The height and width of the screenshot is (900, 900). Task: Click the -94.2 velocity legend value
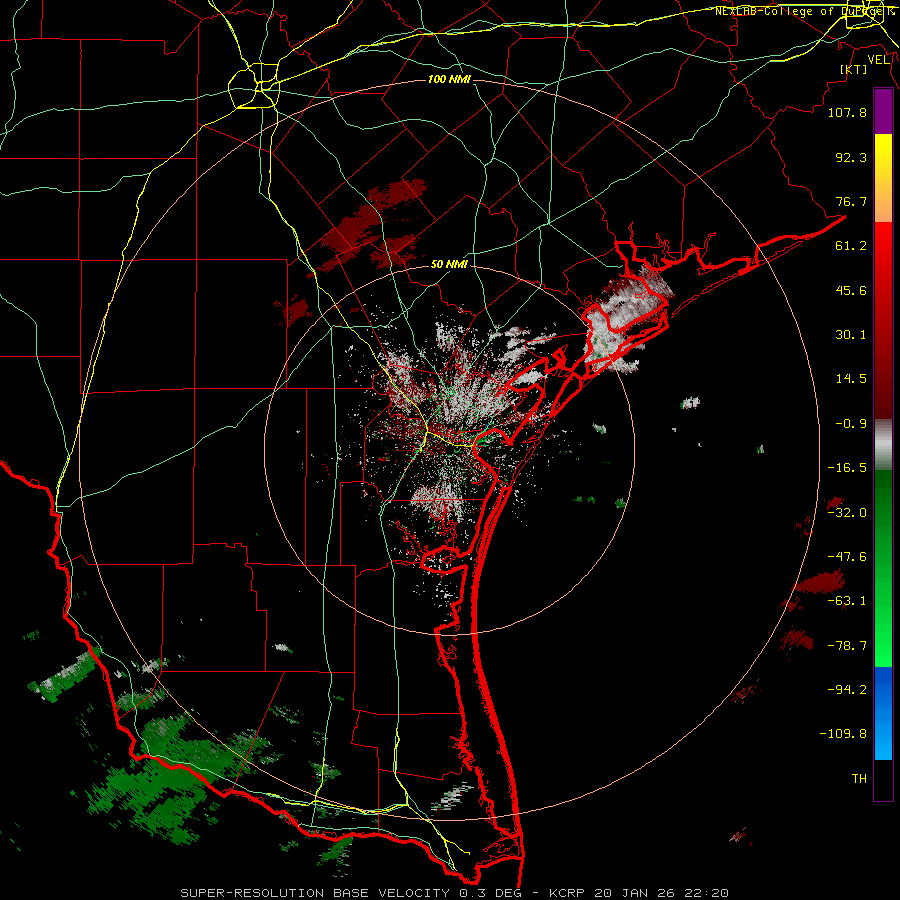click(x=847, y=690)
